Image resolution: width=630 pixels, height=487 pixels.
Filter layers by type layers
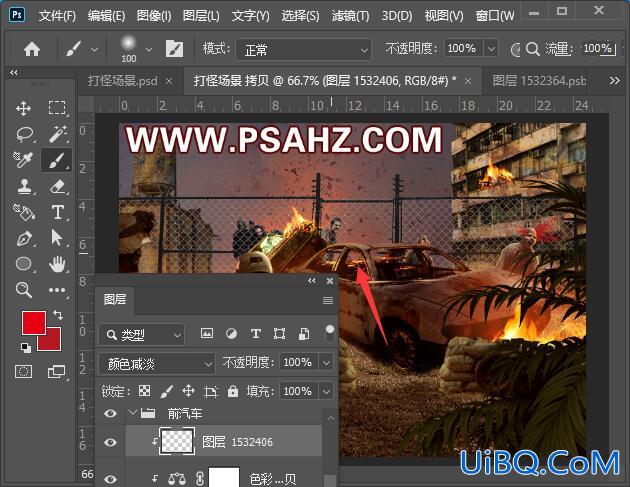pyautogui.click(x=256, y=334)
